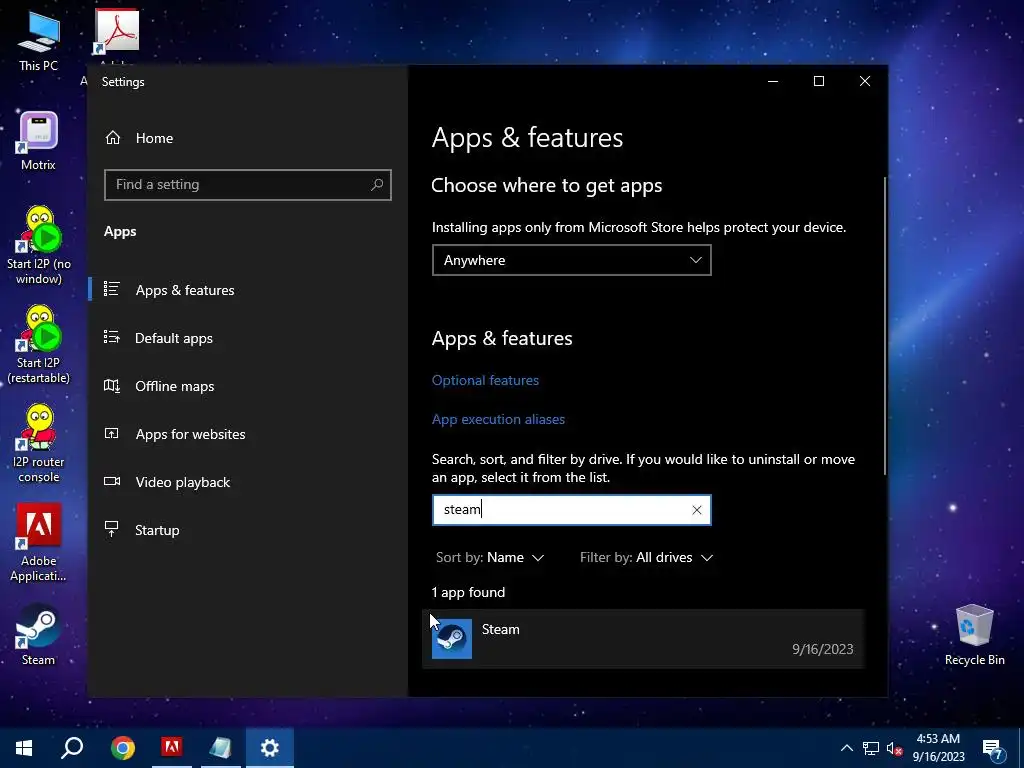Clear the steam search text
1024x768 pixels.
click(697, 510)
